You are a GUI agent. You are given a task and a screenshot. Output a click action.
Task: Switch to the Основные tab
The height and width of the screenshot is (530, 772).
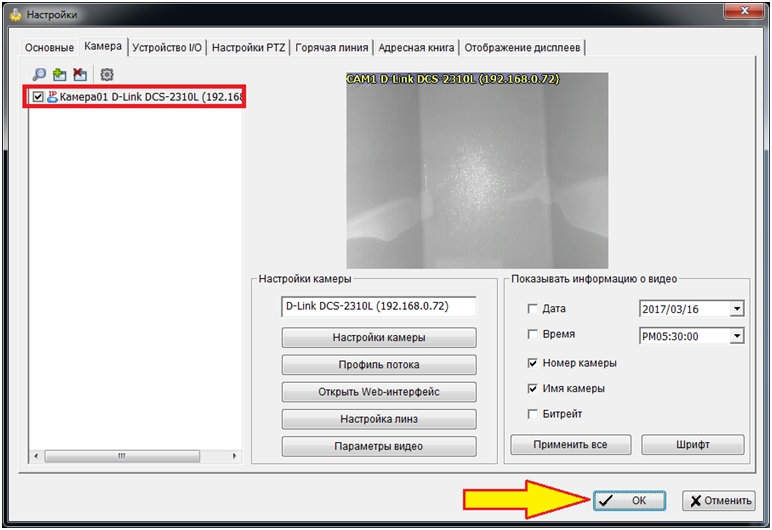tap(49, 47)
